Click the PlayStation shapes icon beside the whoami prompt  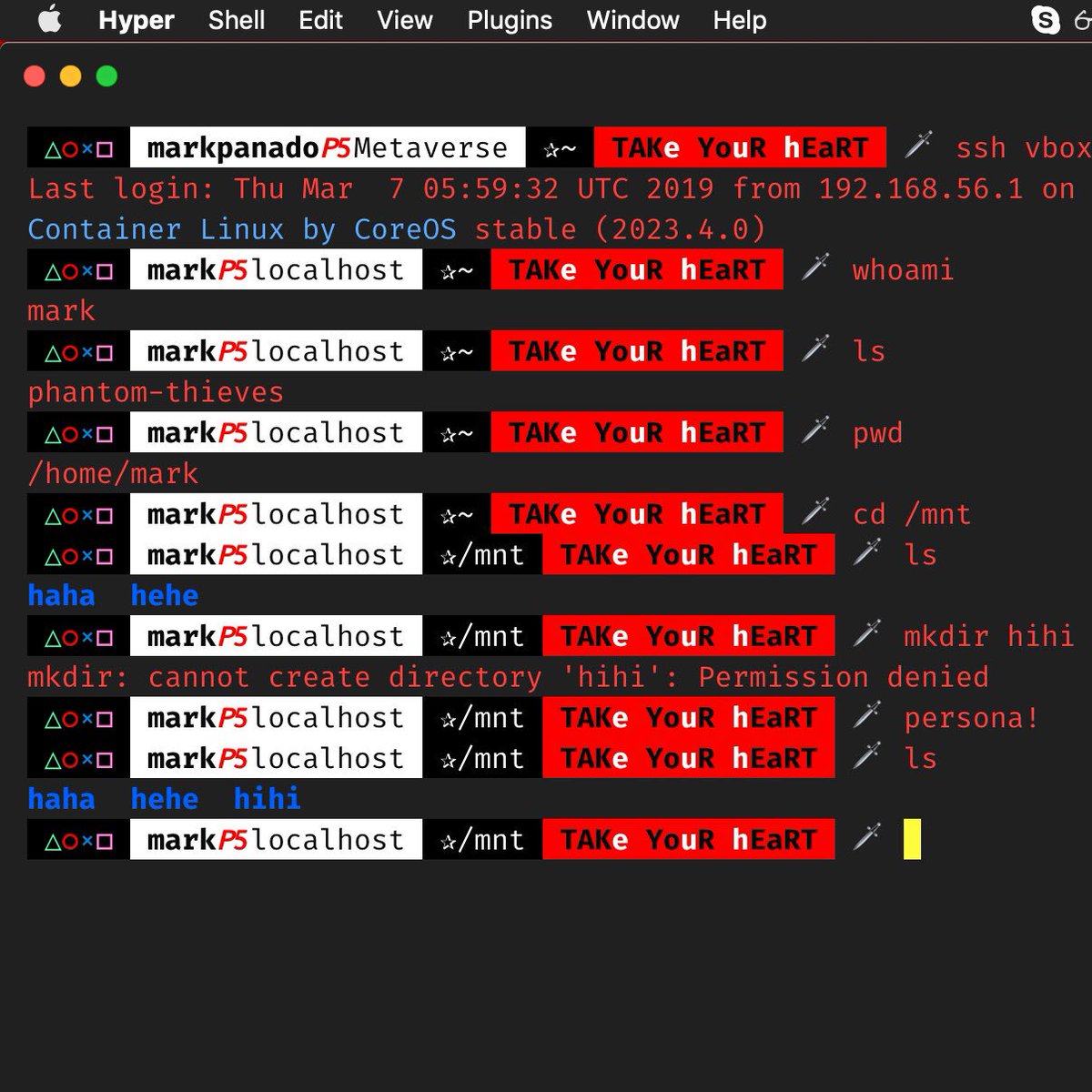point(77,269)
